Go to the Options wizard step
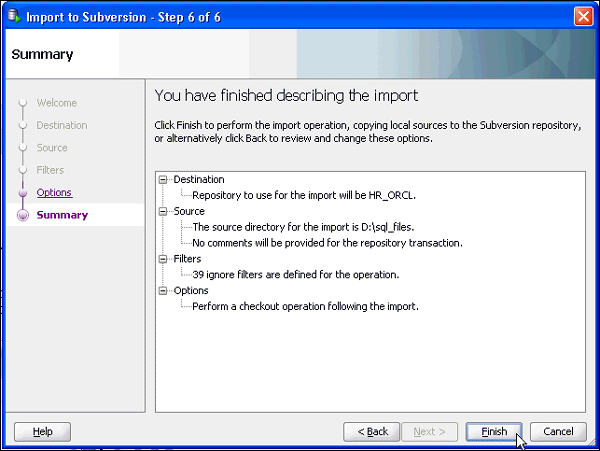This screenshot has height=451, width=600. pos(54,193)
